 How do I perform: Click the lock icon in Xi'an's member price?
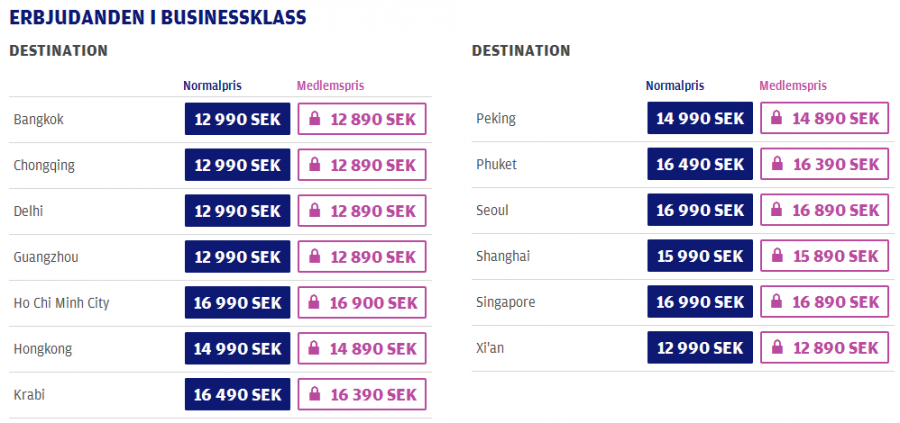tap(777, 348)
